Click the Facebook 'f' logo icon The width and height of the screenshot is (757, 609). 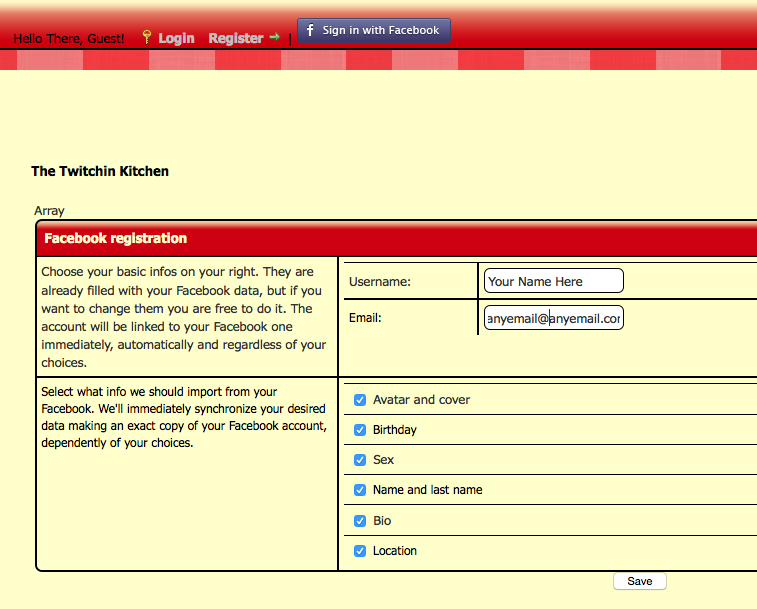311,30
